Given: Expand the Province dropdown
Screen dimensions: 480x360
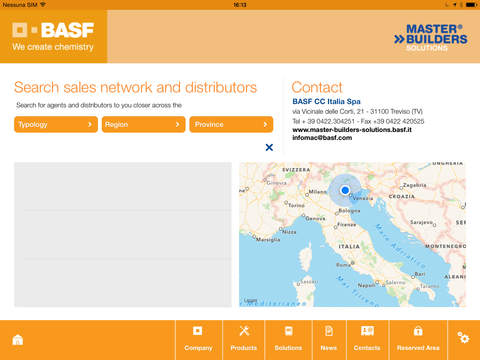Looking at the screenshot, I should 231,124.
